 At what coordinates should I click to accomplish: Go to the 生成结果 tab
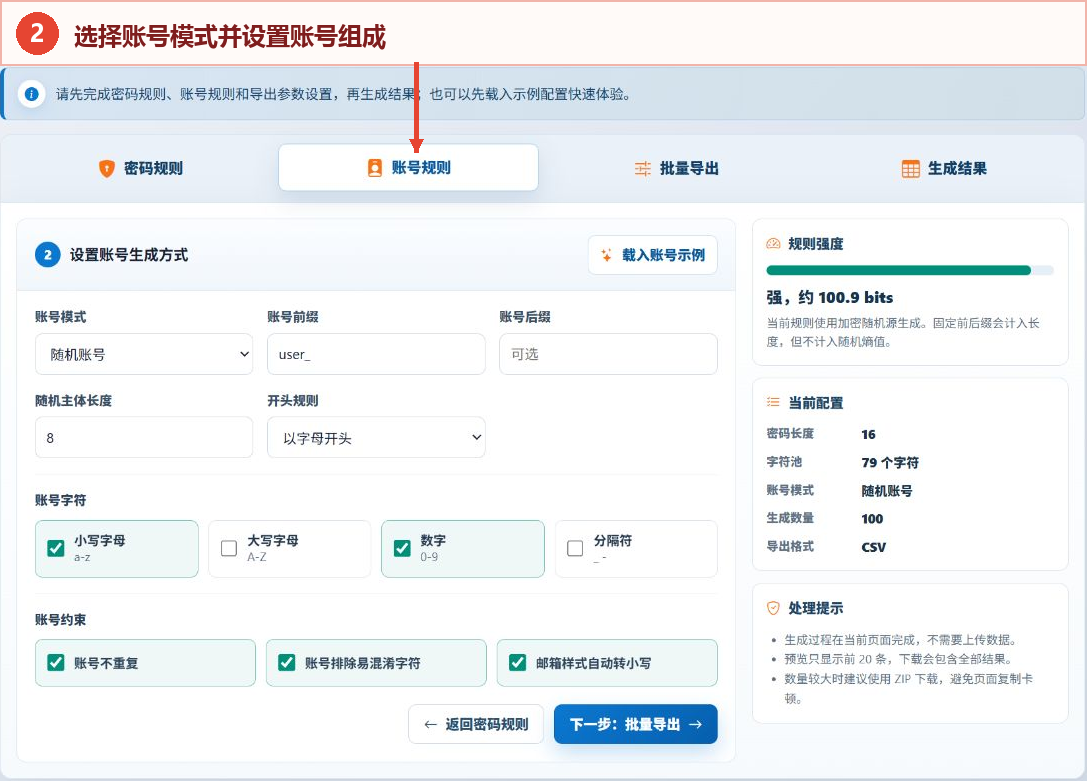[944, 168]
